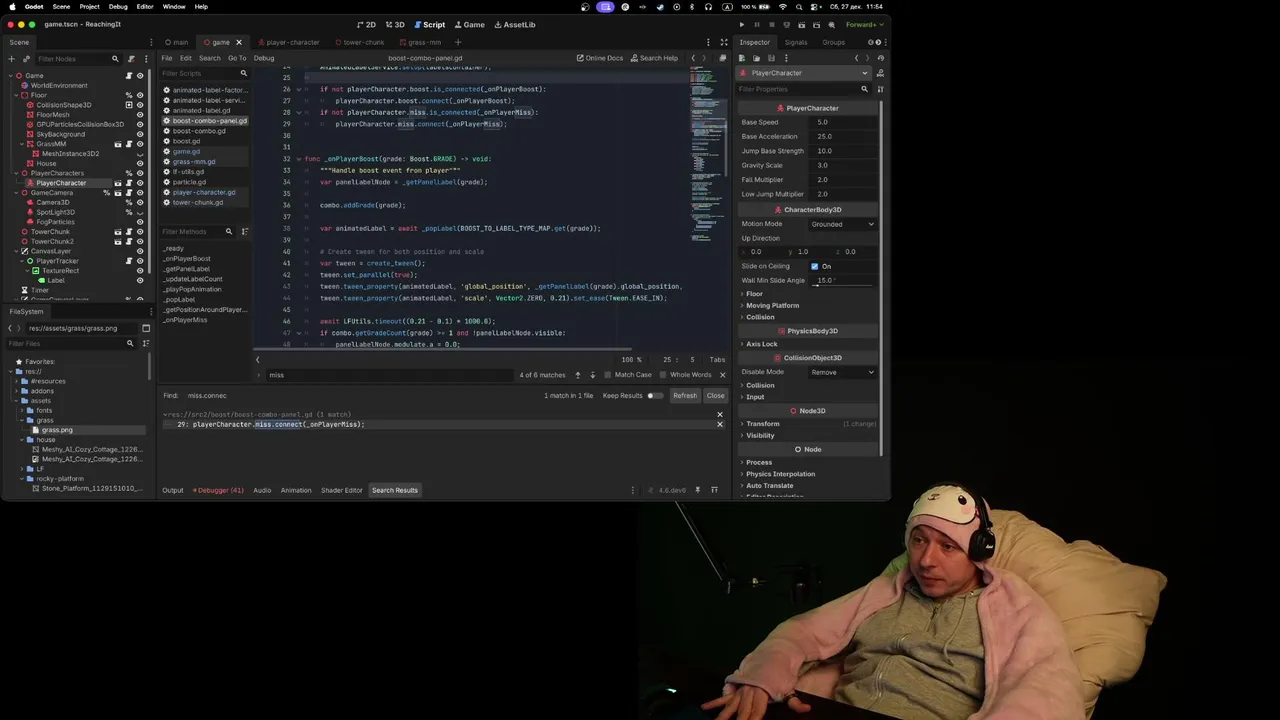Close the find bar in the script editor
Image resolution: width=1280 pixels, height=720 pixels.
tap(722, 375)
